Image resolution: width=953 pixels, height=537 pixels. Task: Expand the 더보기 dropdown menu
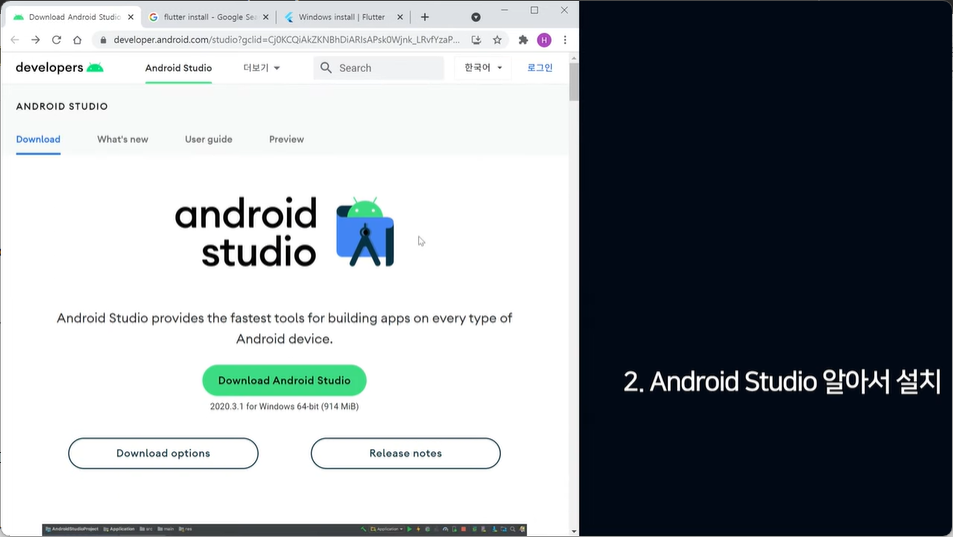point(261,68)
